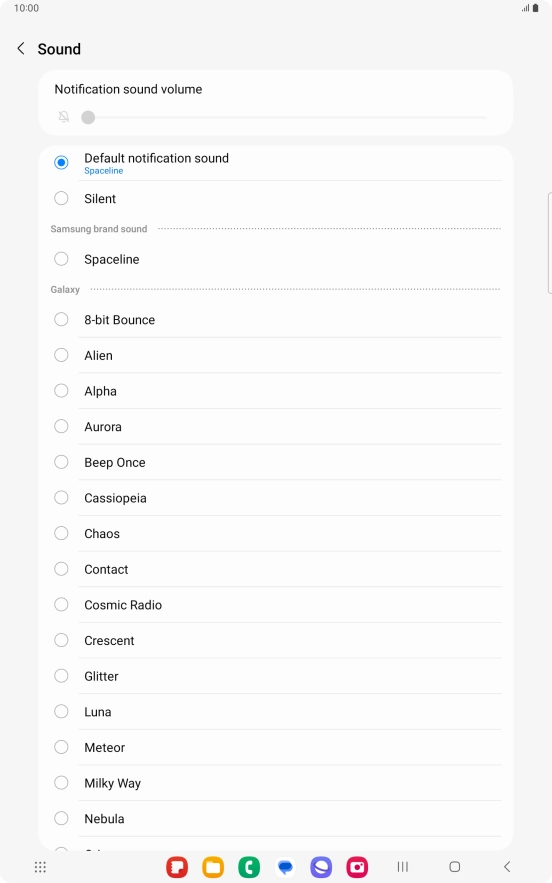
Task: Open the green Phone app icon
Action: [249, 867]
